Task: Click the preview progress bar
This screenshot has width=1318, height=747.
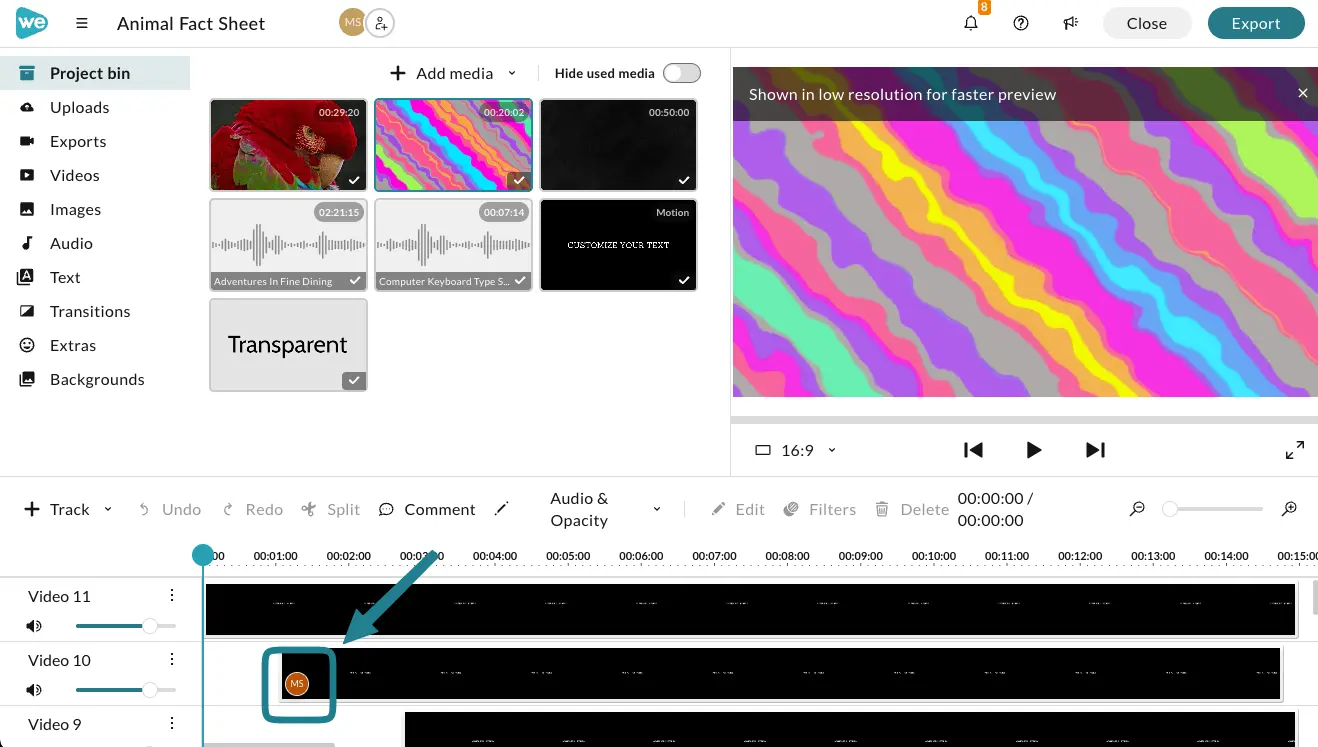Action: tap(1024, 420)
